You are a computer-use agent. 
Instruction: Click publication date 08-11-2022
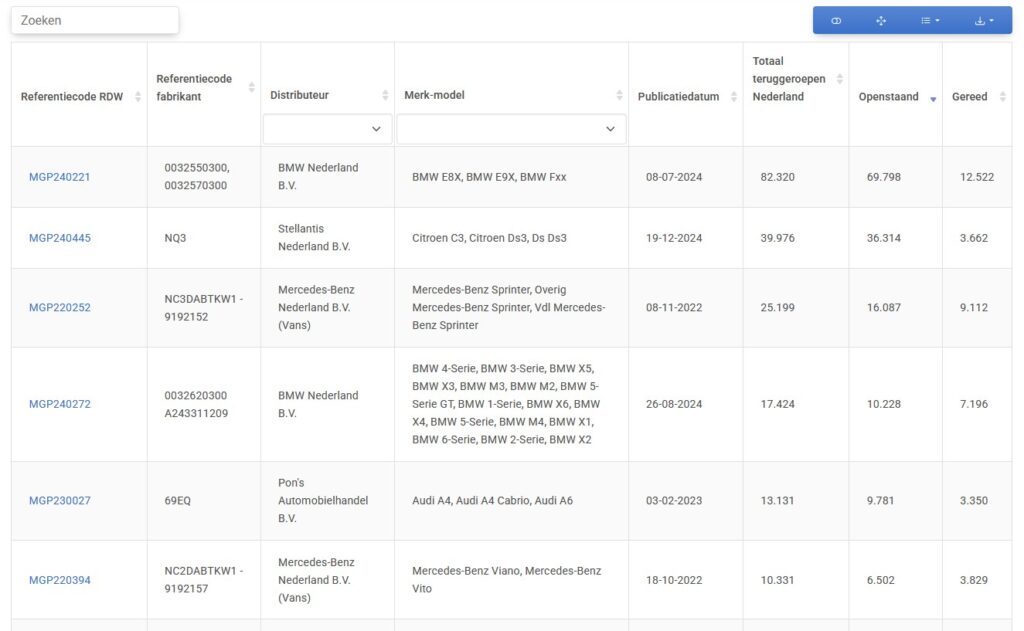[674, 308]
